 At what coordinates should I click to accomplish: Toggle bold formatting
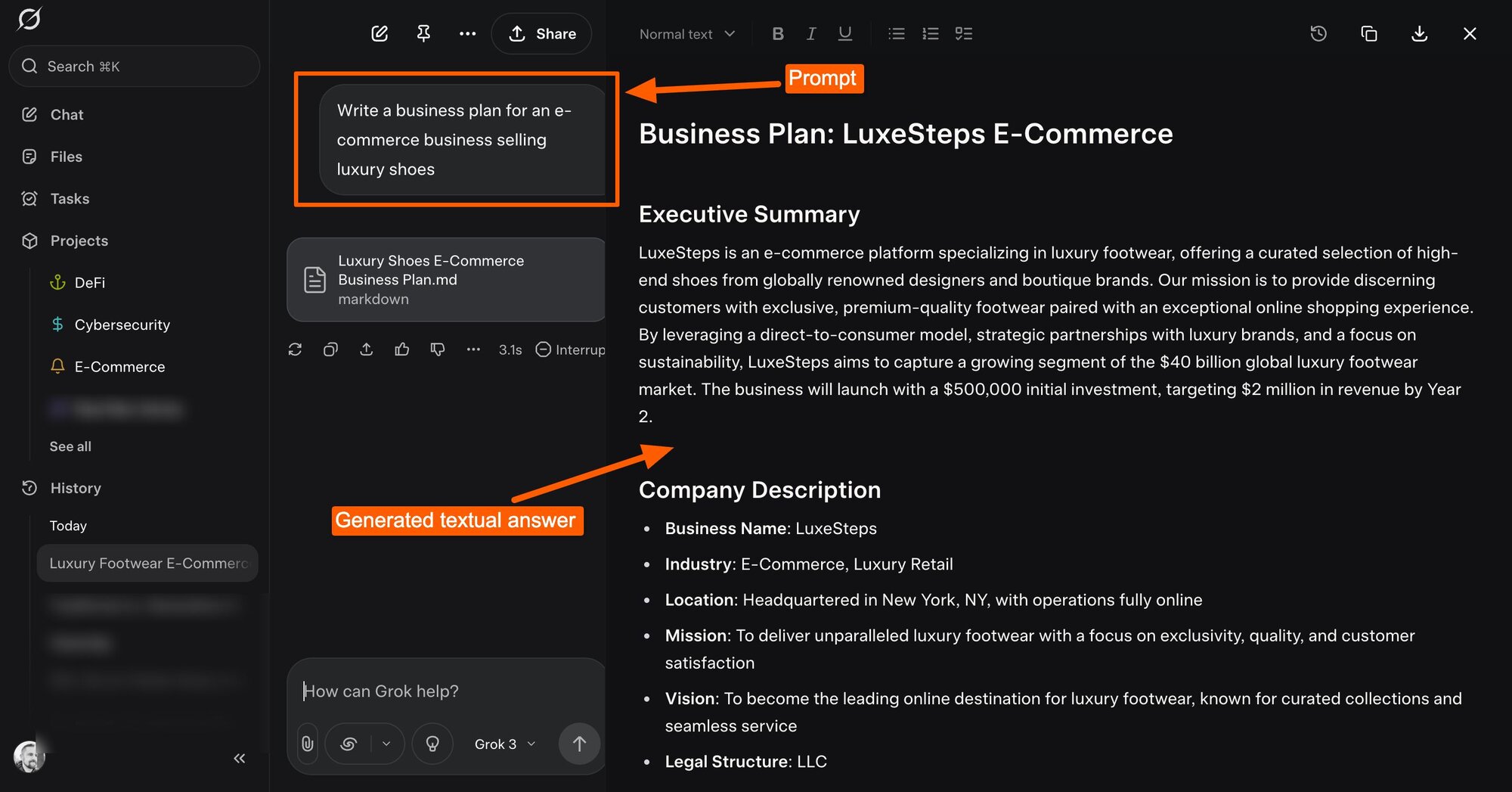777,33
